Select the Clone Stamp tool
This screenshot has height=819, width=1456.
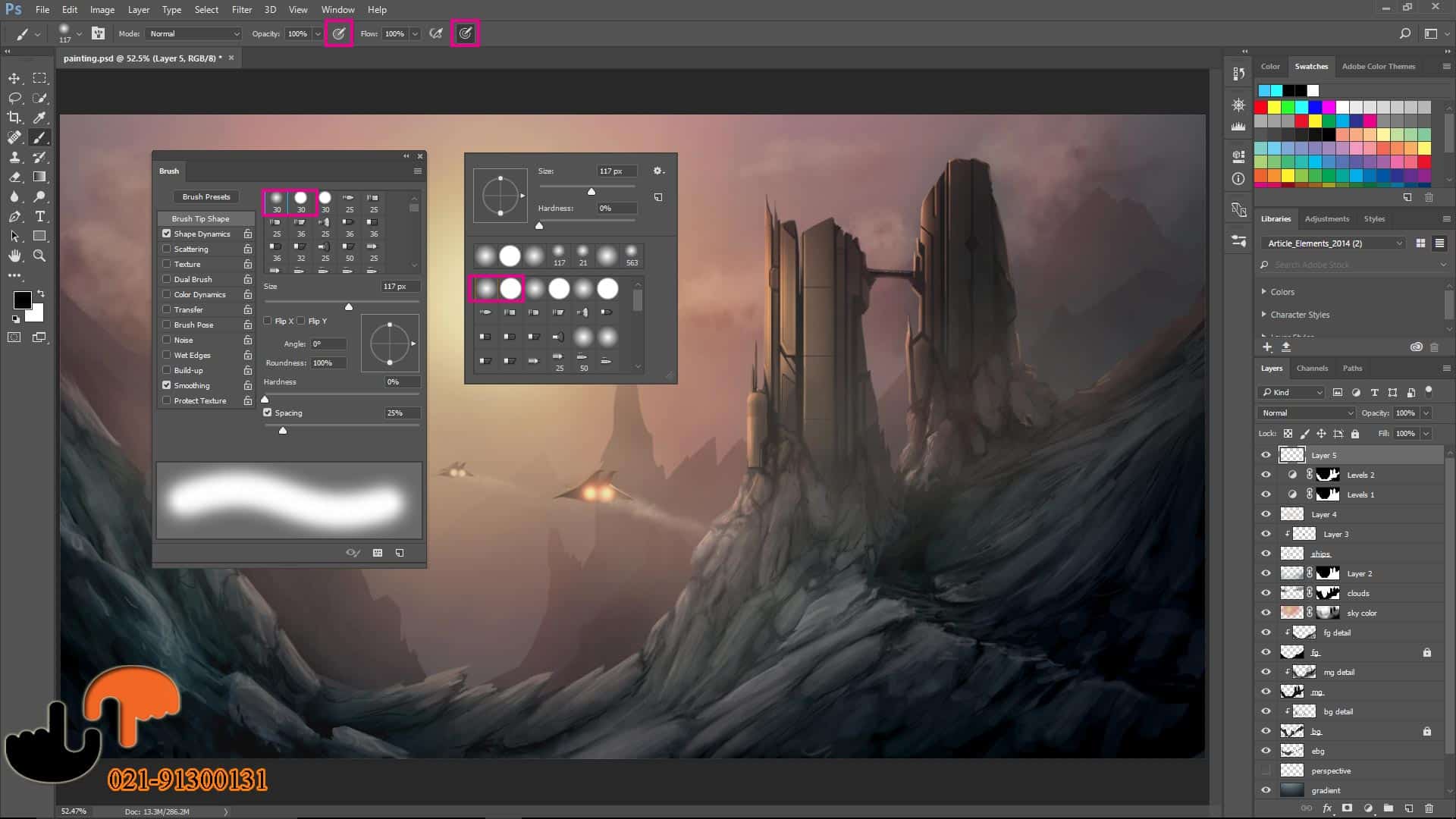[14, 157]
